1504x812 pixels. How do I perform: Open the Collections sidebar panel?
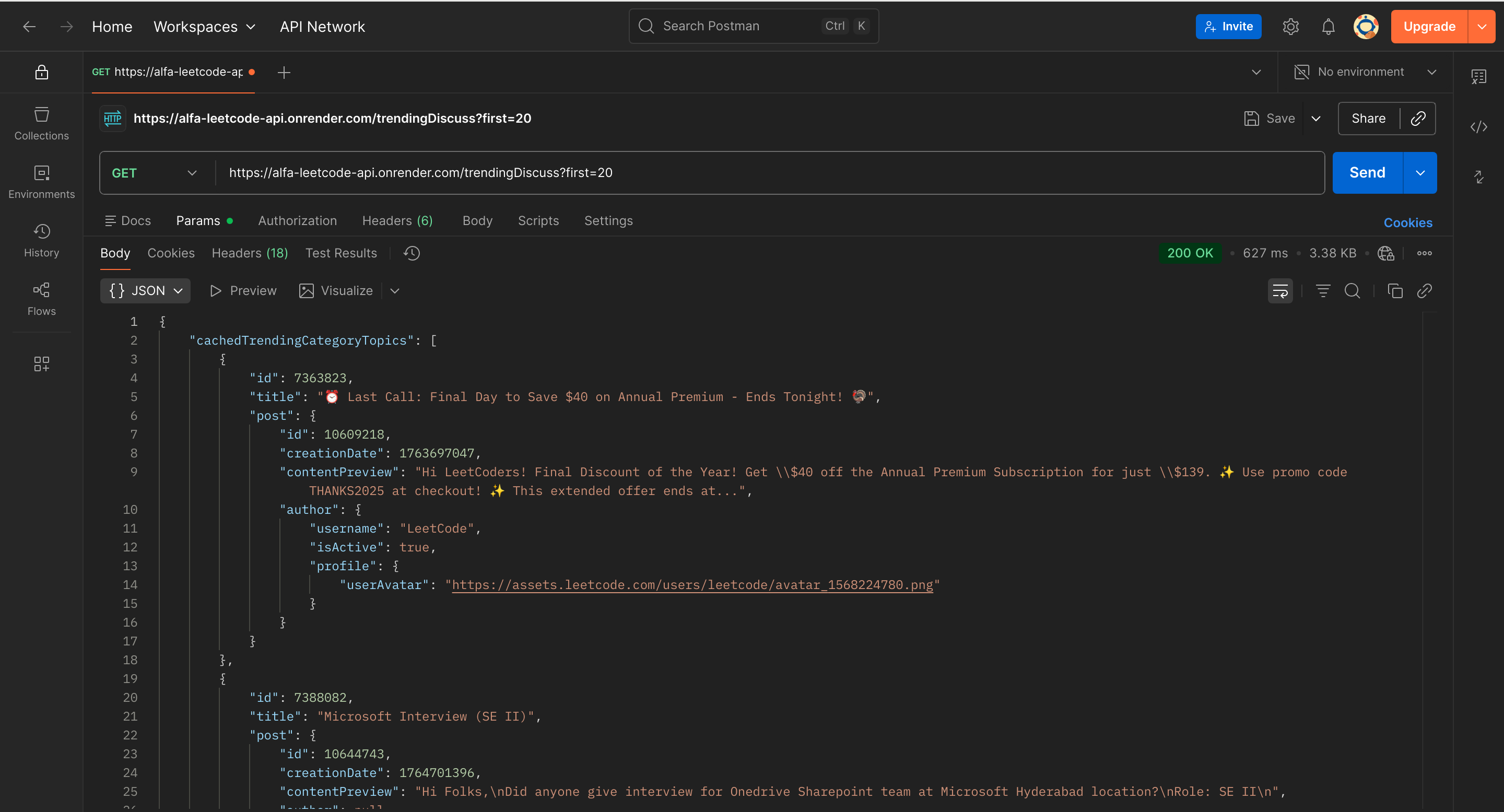(x=41, y=123)
